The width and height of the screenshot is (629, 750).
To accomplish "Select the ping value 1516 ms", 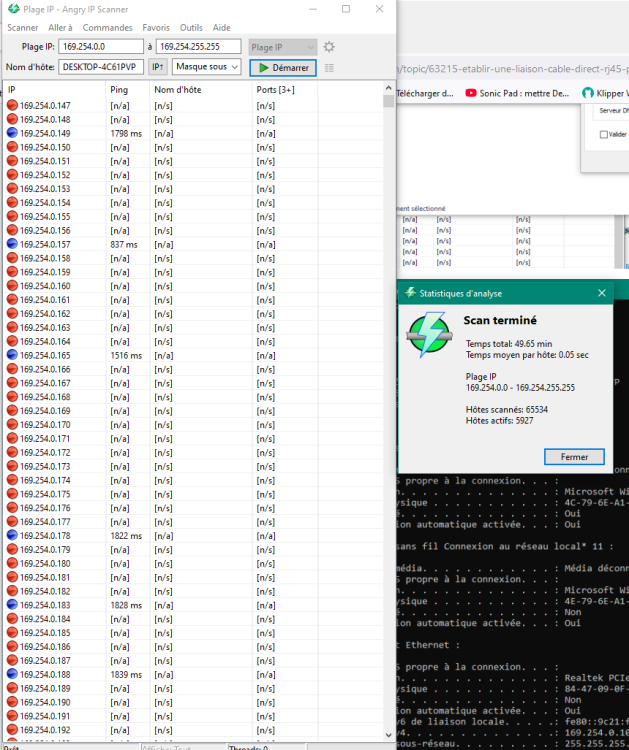I will point(126,355).
